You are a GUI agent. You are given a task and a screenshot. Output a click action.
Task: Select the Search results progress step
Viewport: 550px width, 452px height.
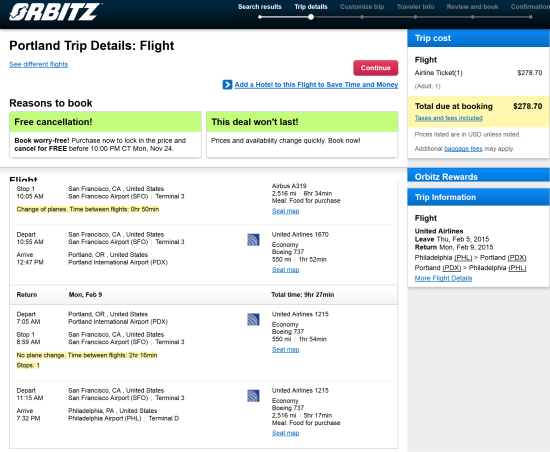click(x=260, y=7)
